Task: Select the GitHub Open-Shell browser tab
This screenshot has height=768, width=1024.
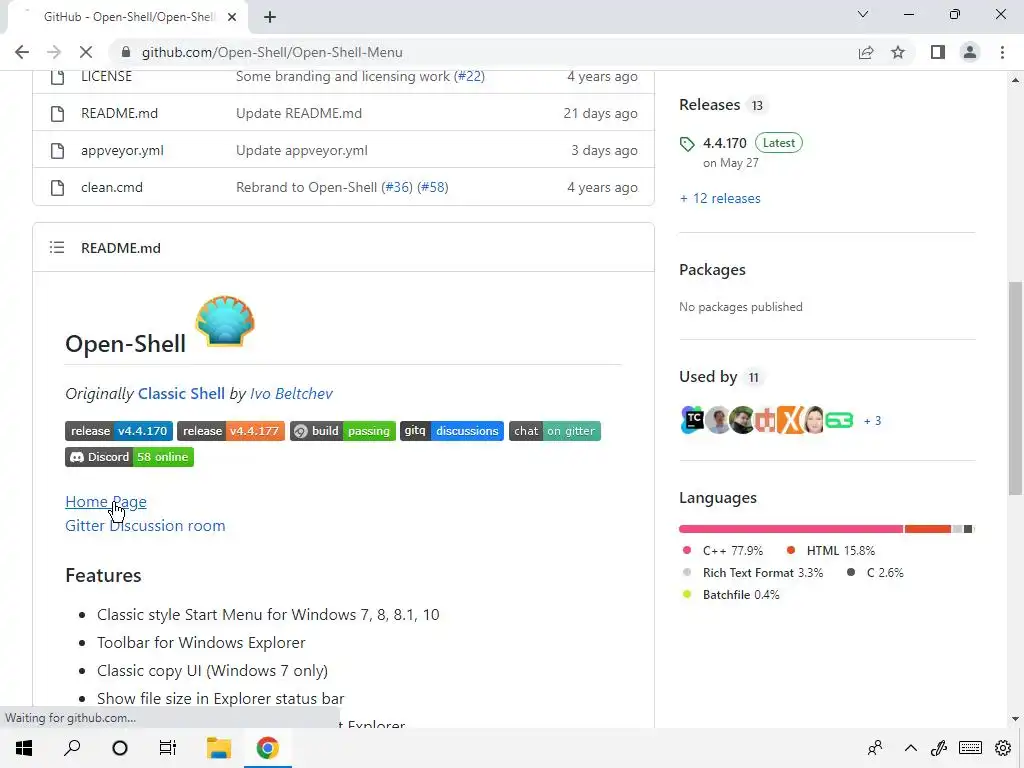Action: 128,17
